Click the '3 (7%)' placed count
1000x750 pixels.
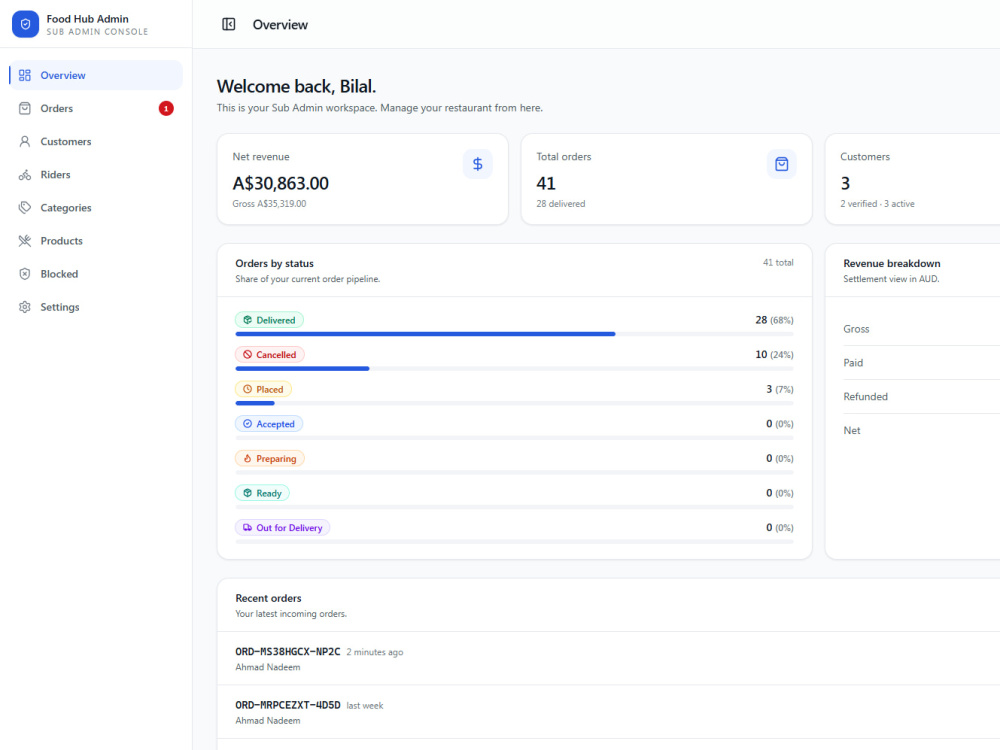click(x=779, y=389)
